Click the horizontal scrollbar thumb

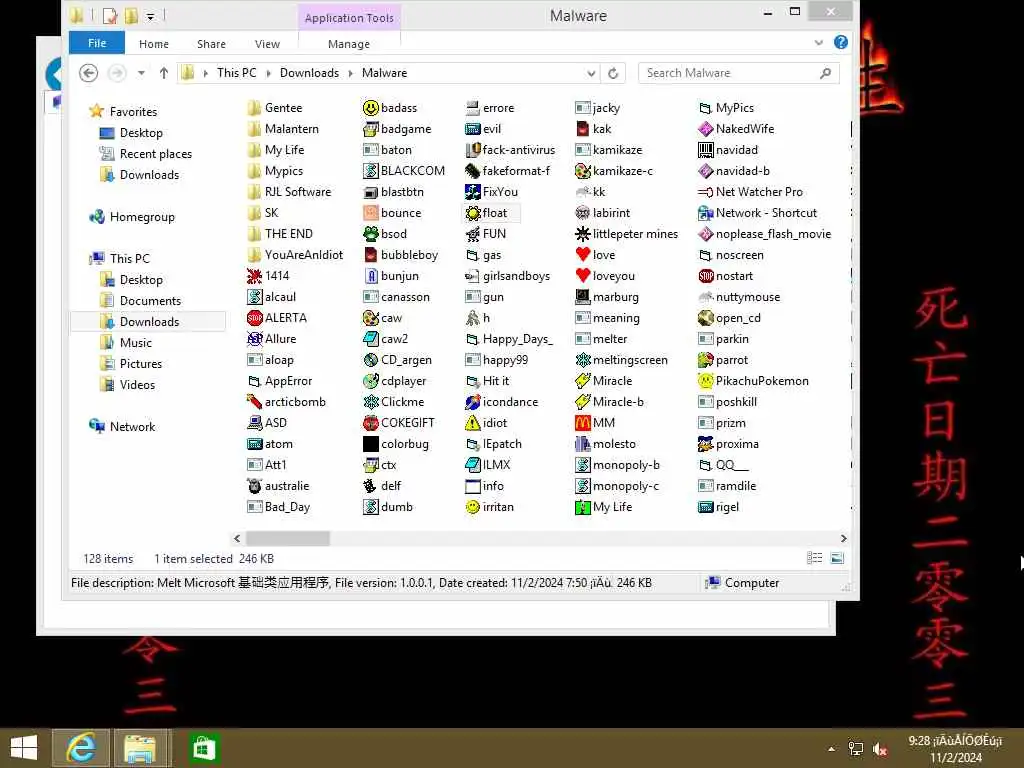[x=287, y=539]
